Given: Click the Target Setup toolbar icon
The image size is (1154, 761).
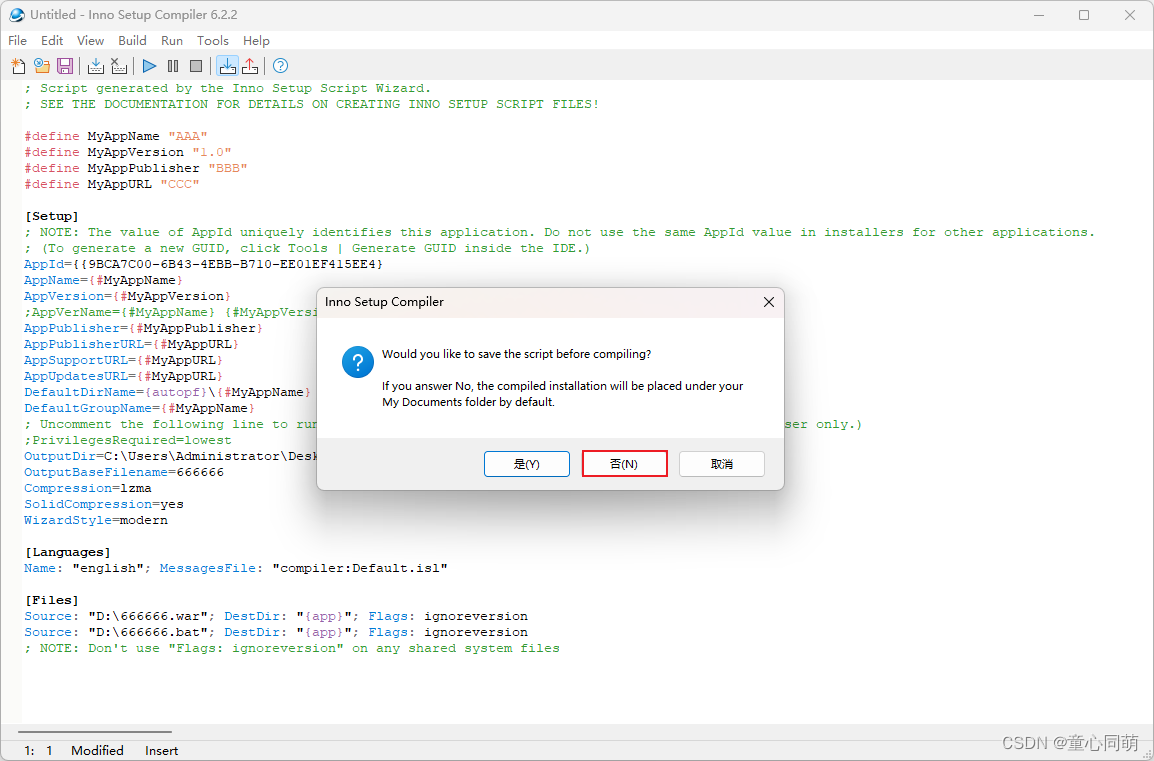Looking at the screenshot, I should point(227,66).
